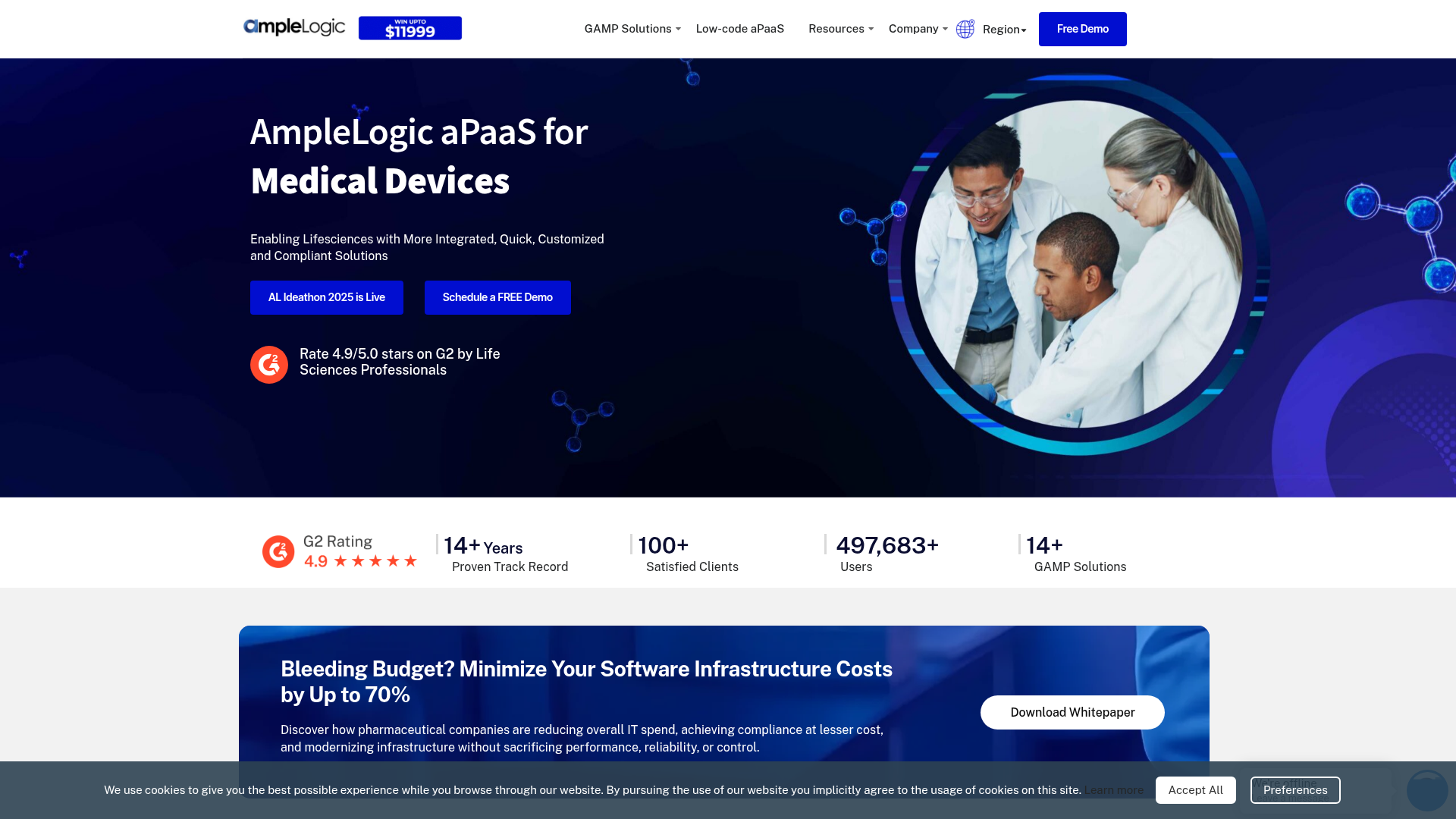Open the Region selector

coord(1003,30)
